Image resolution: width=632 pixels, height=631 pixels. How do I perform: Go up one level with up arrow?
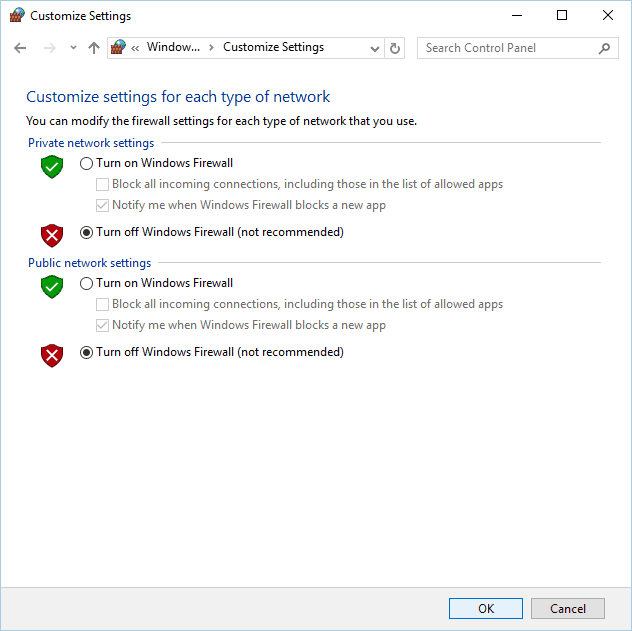[94, 48]
